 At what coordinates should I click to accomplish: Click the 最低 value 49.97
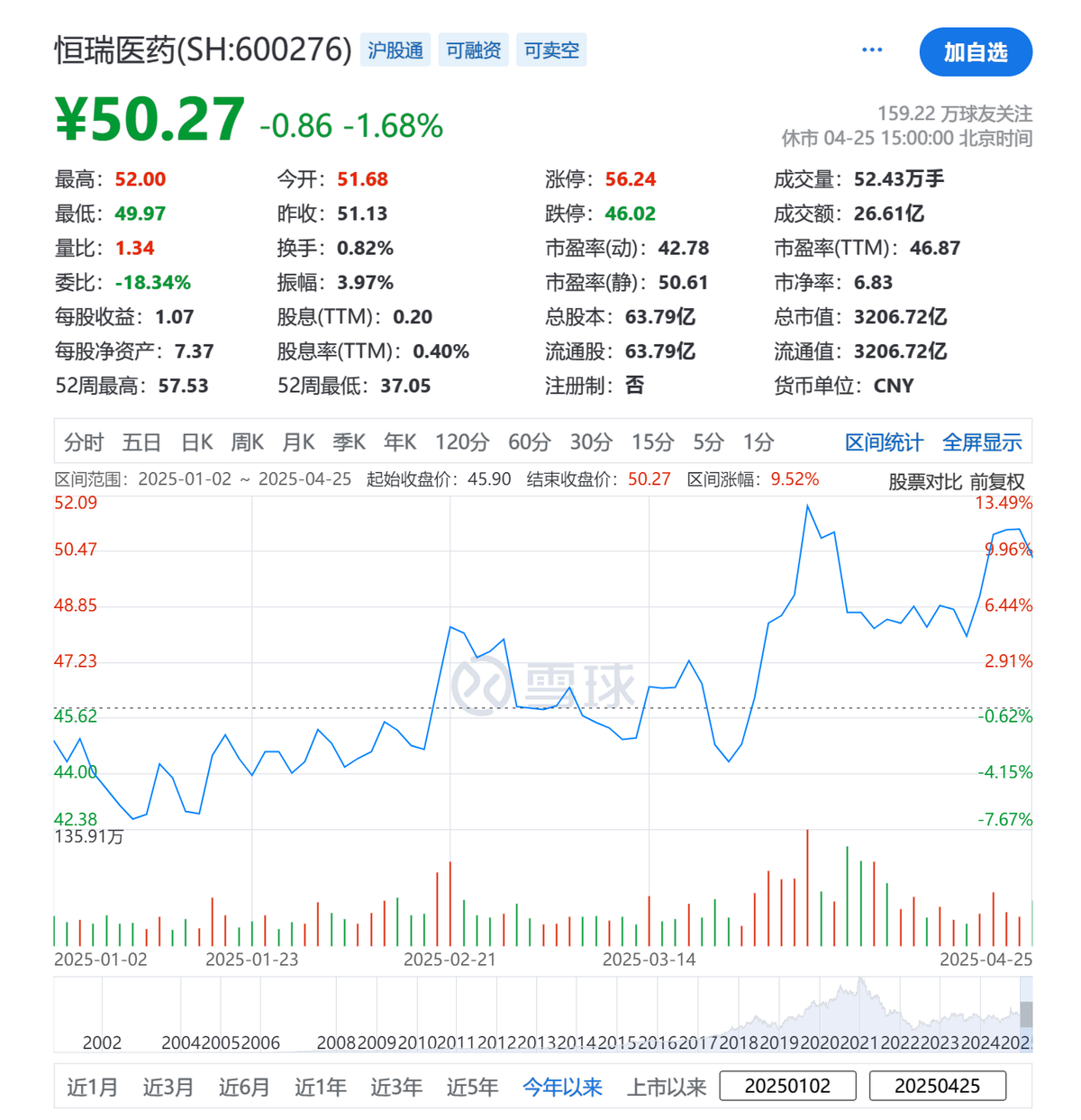141,214
